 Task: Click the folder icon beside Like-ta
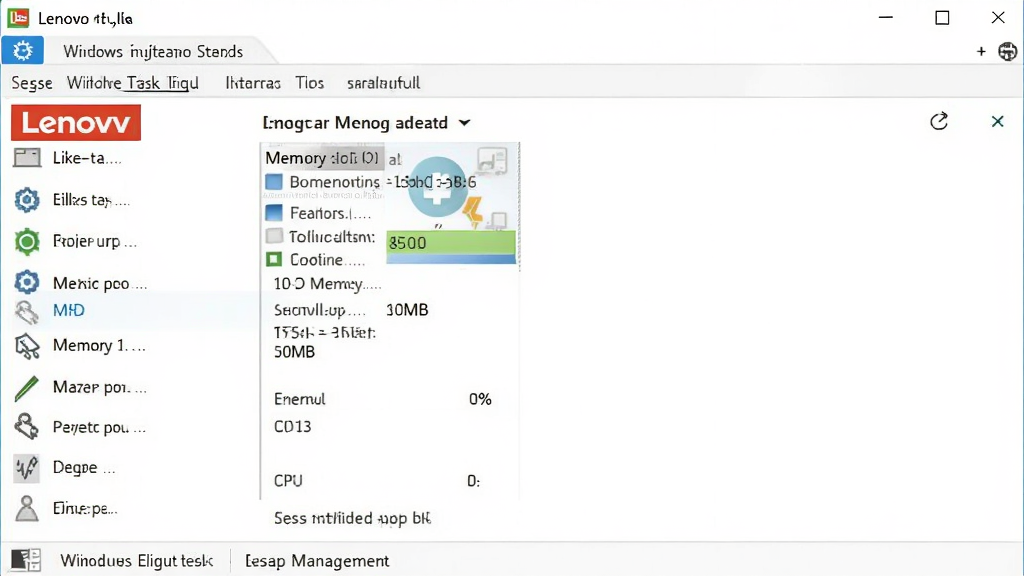(27, 157)
